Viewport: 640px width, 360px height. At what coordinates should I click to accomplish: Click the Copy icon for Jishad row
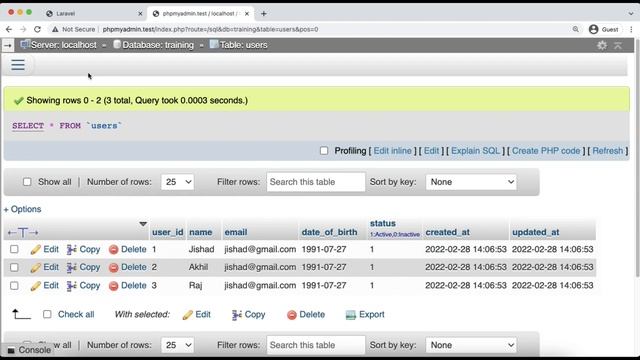[71, 249]
